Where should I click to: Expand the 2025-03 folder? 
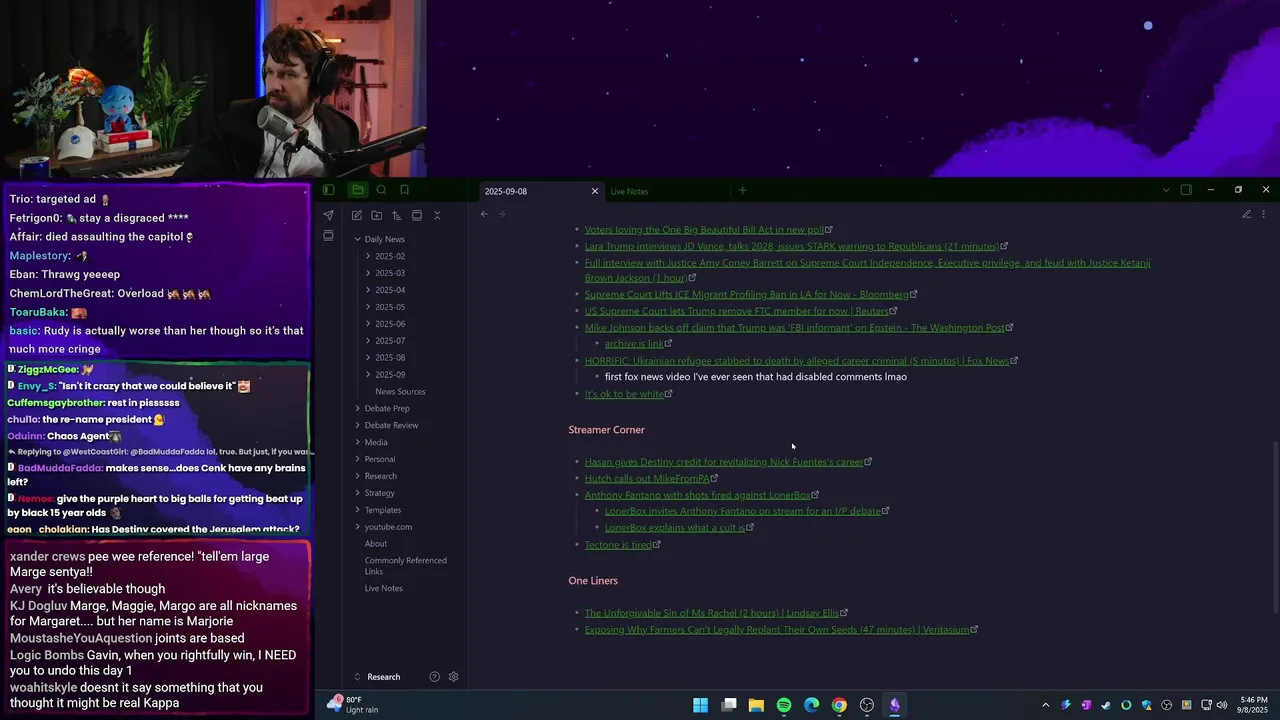point(390,273)
